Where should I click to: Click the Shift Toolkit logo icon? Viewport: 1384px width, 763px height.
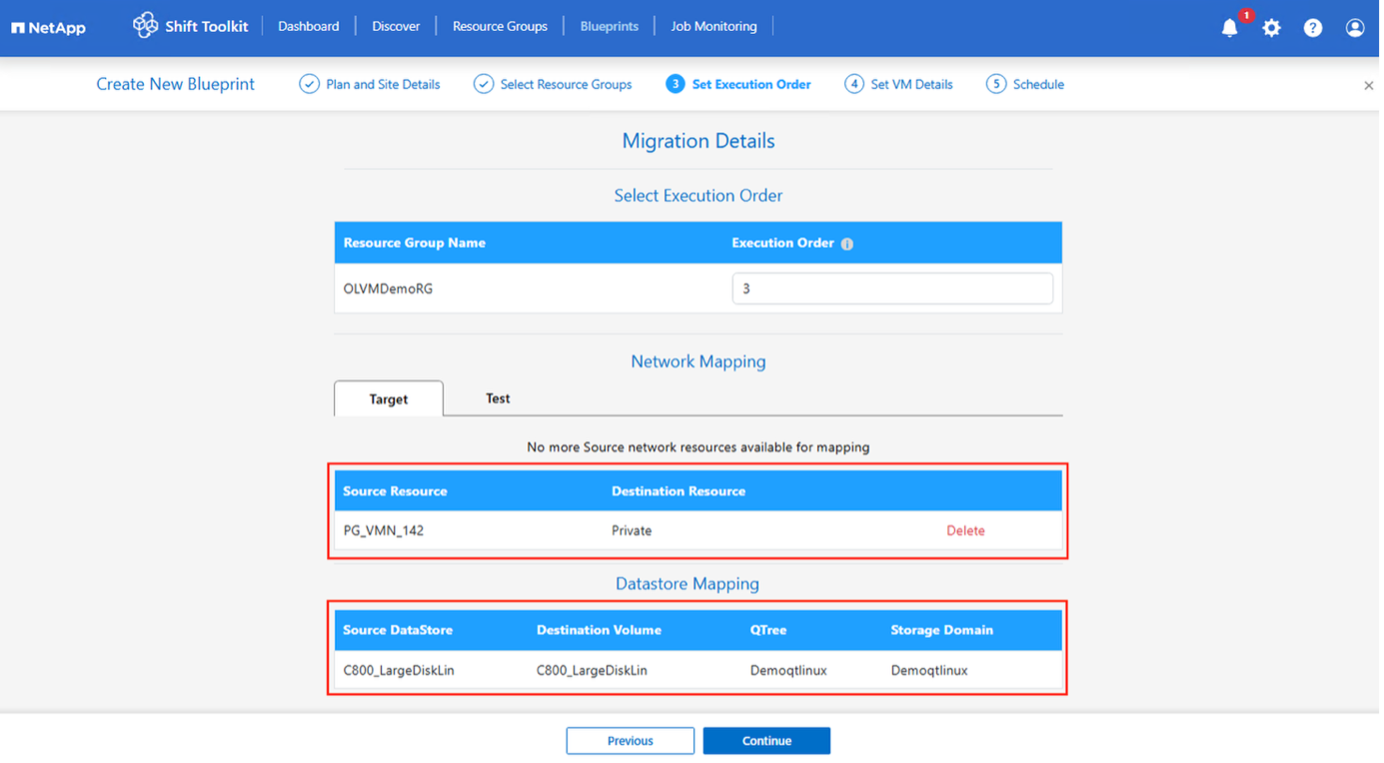tap(145, 26)
